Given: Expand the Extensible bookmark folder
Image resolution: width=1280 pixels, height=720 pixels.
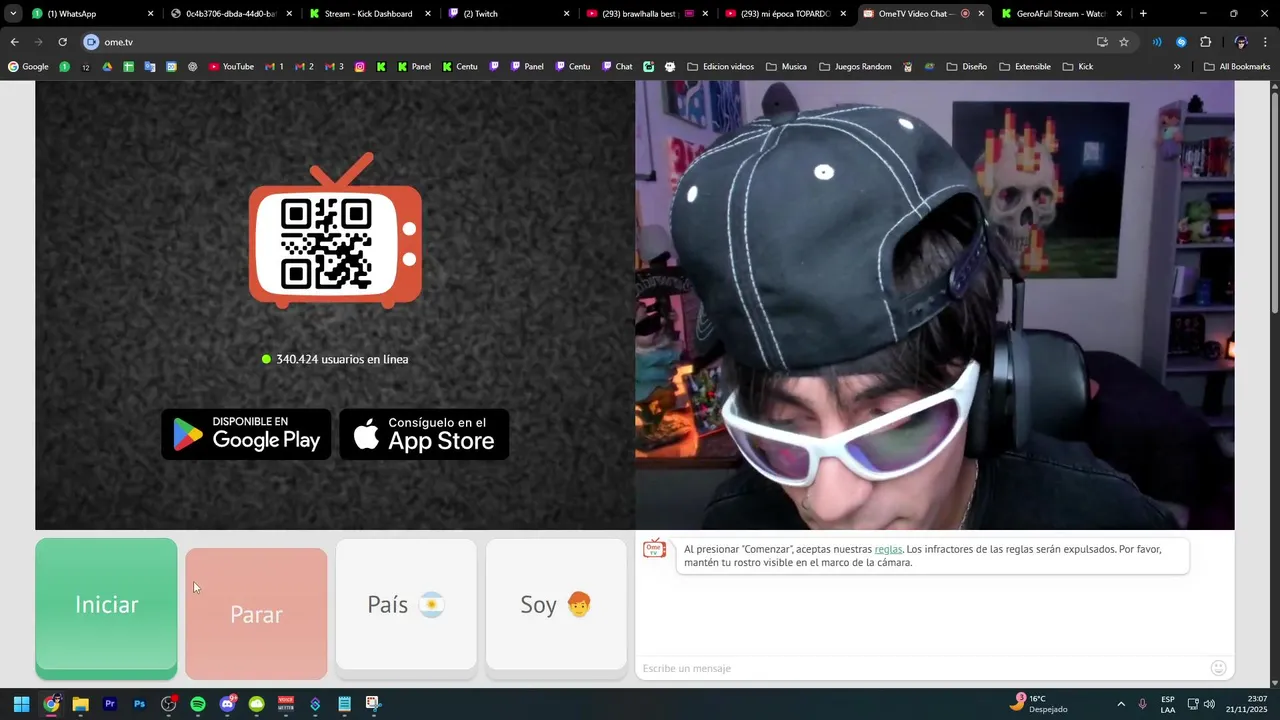Looking at the screenshot, I should [x=1025, y=67].
